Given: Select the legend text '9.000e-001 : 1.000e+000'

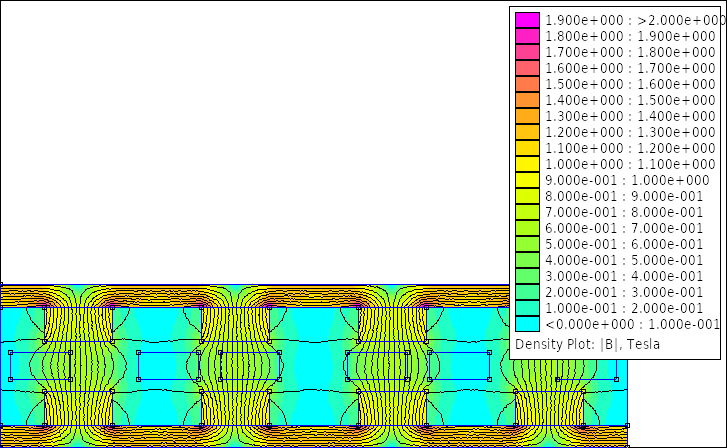Looking at the screenshot, I should pos(627,180).
